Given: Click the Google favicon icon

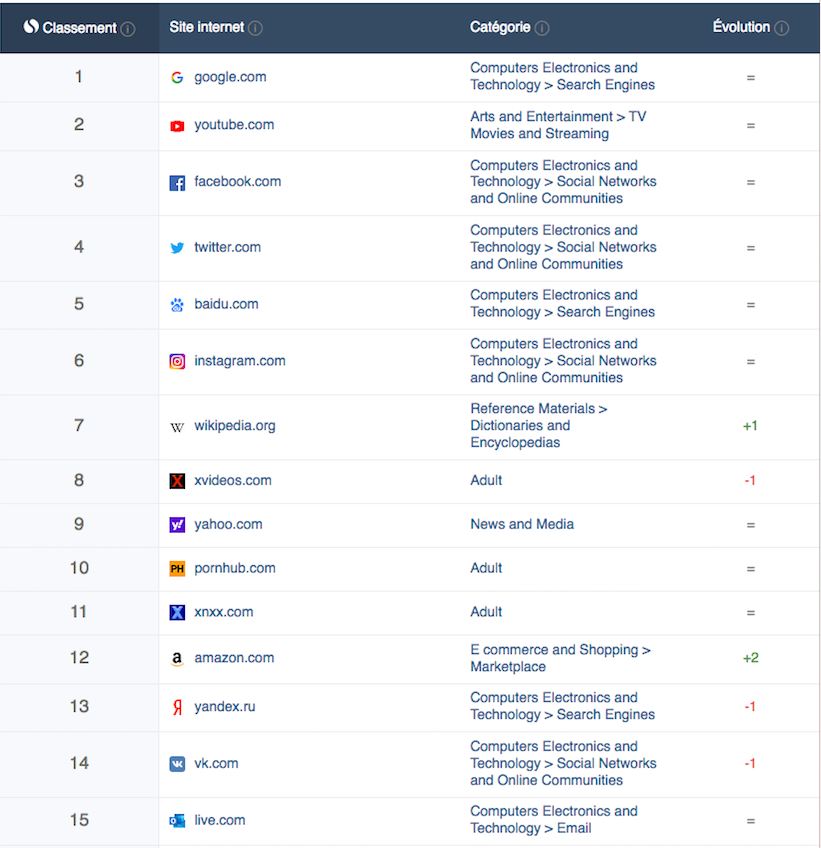Looking at the screenshot, I should pos(177,77).
